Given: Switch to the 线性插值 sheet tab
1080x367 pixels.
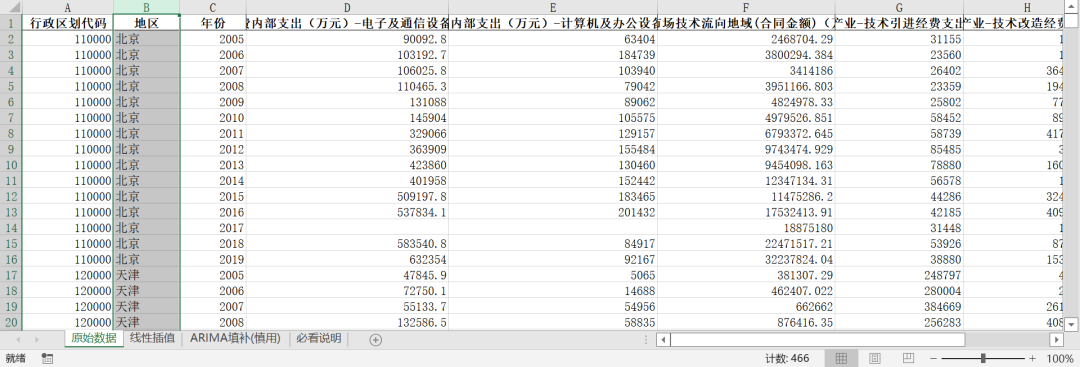Looking at the screenshot, I should click(152, 338).
